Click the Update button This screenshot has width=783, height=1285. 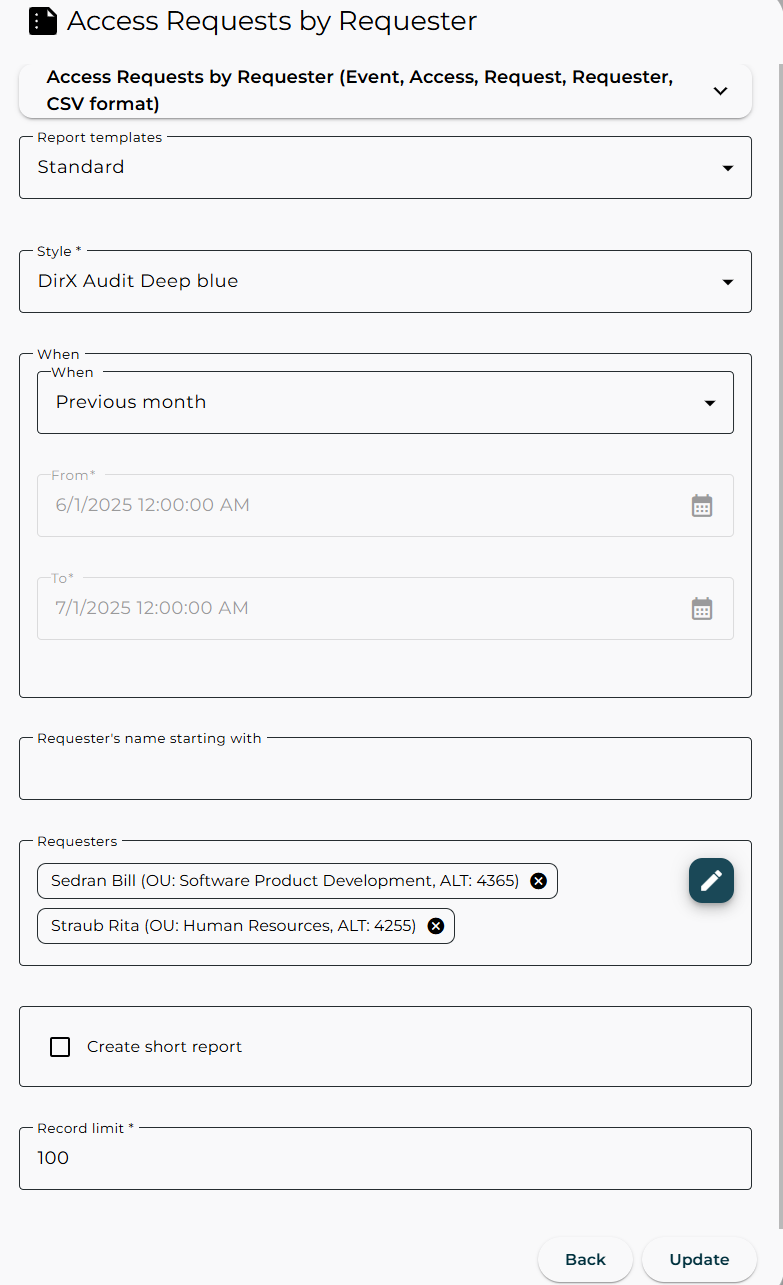[698, 1260]
